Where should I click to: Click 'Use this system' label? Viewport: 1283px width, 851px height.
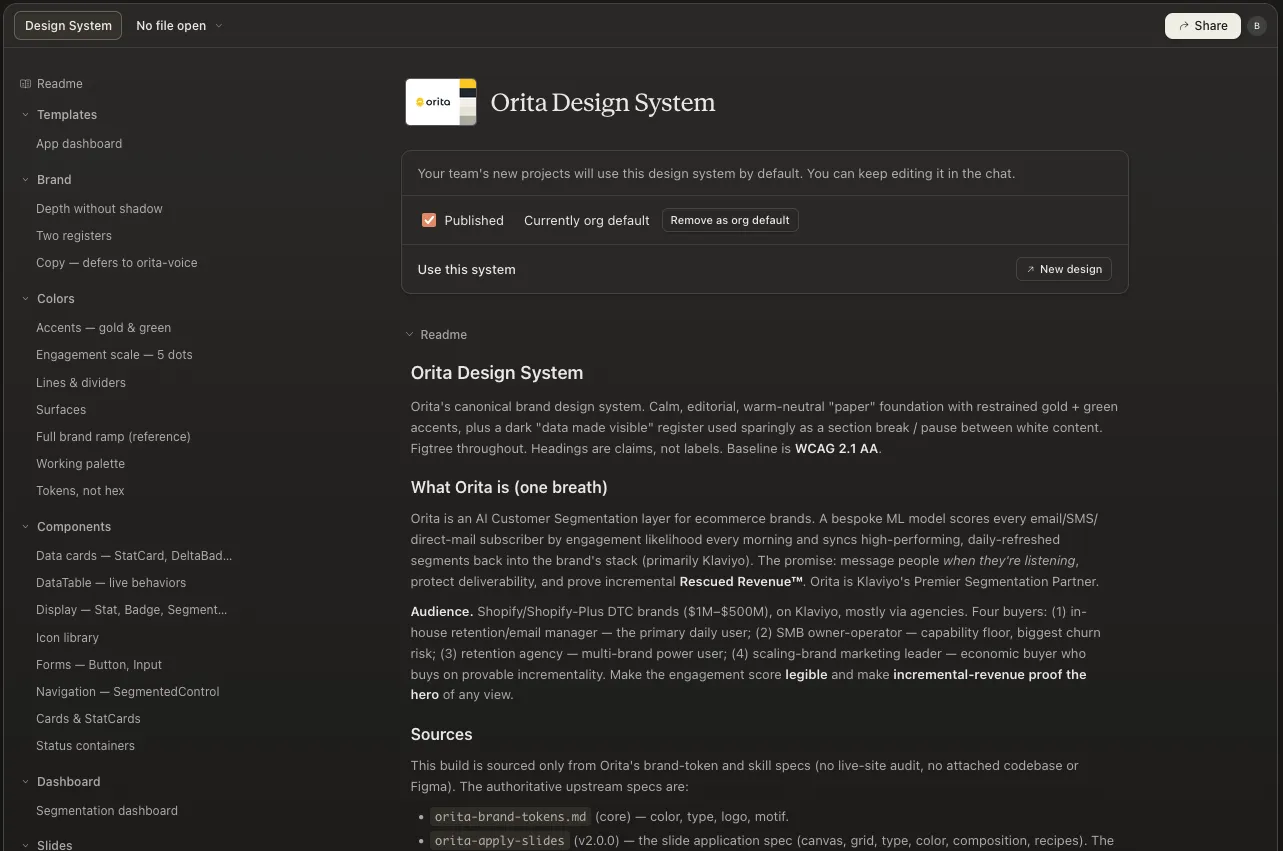click(x=466, y=269)
